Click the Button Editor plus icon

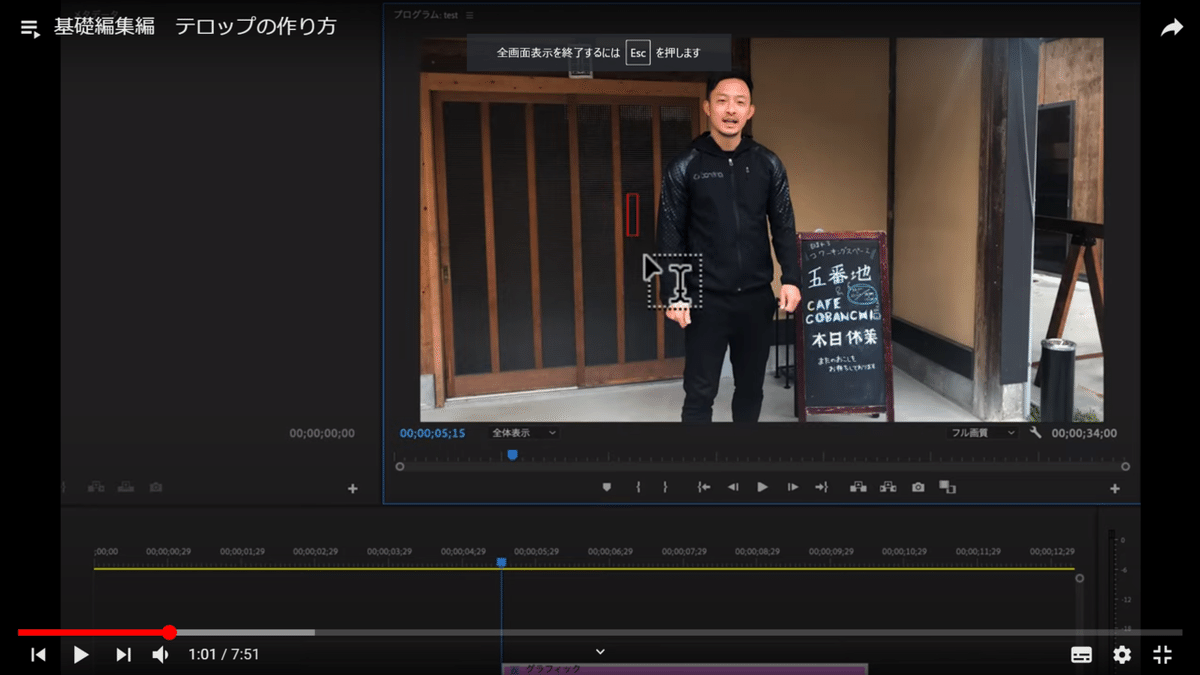coord(1113,487)
